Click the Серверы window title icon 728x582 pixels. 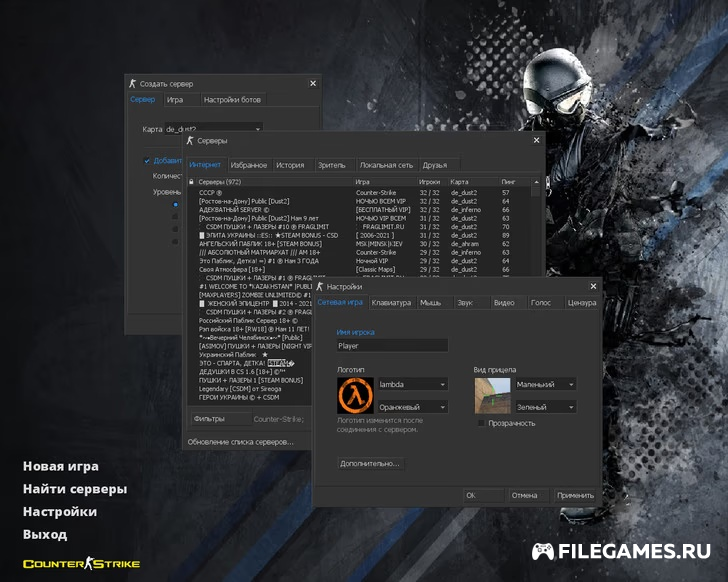point(192,141)
